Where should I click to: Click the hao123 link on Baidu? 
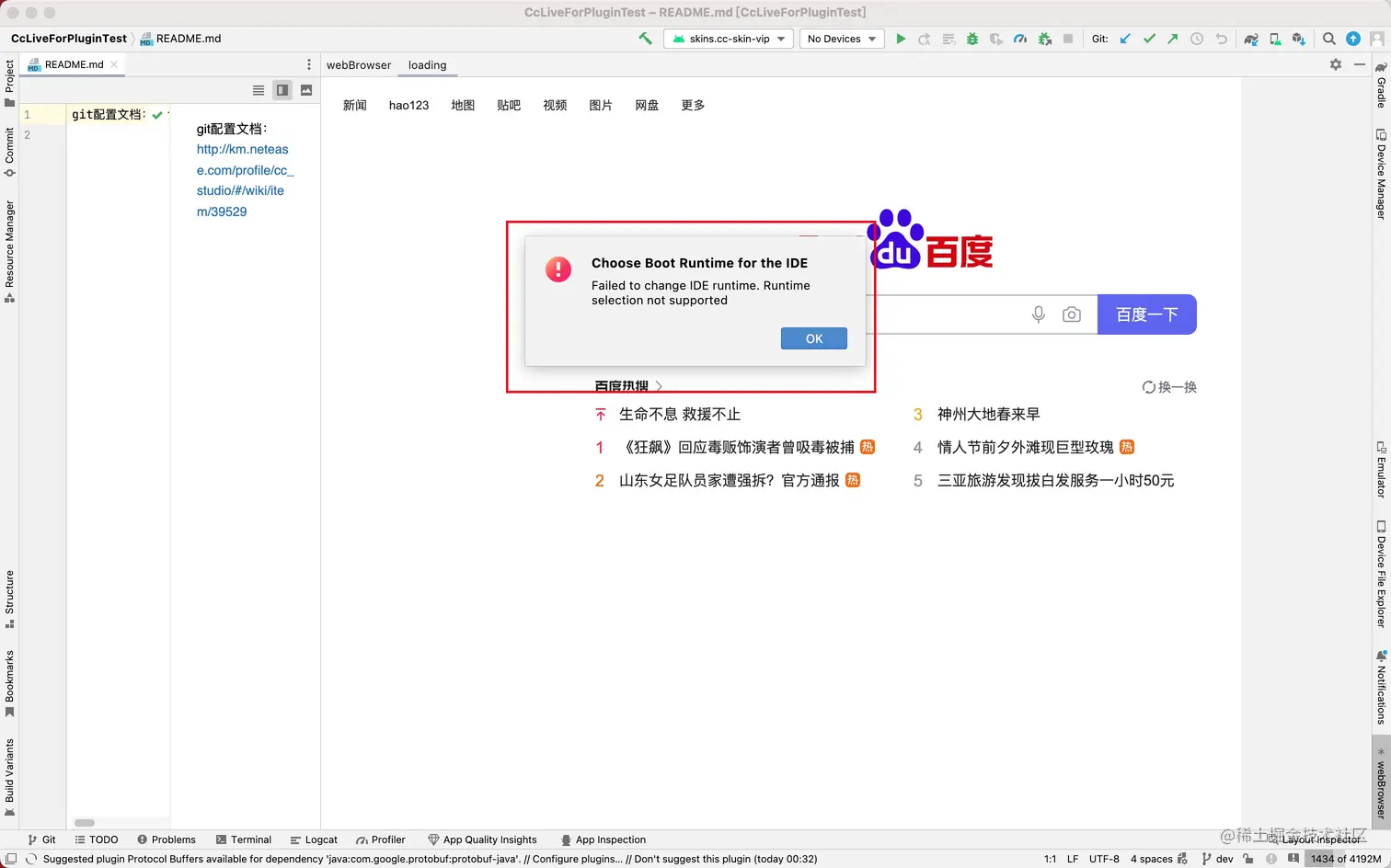(x=408, y=105)
